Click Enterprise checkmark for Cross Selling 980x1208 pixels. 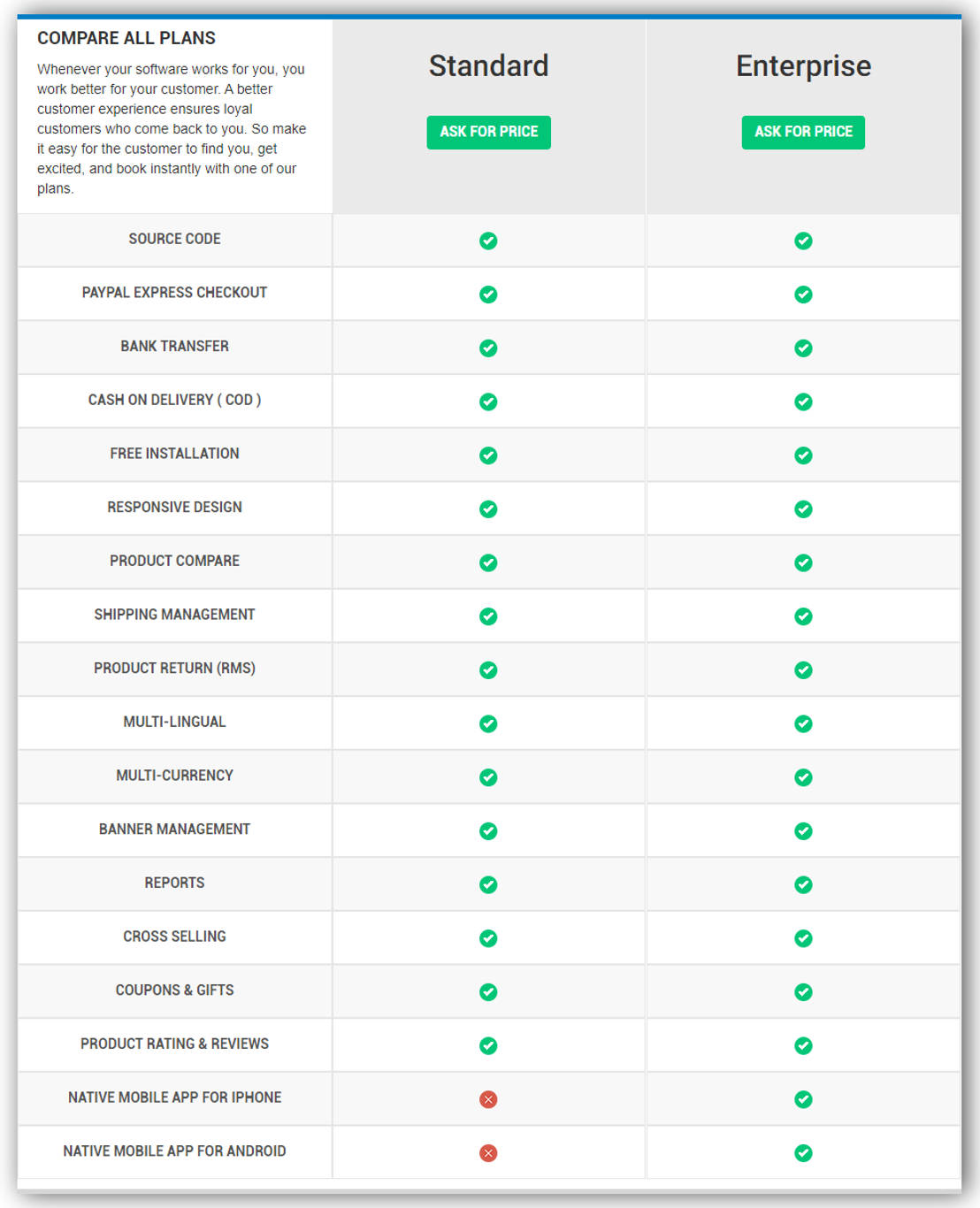[x=803, y=938]
